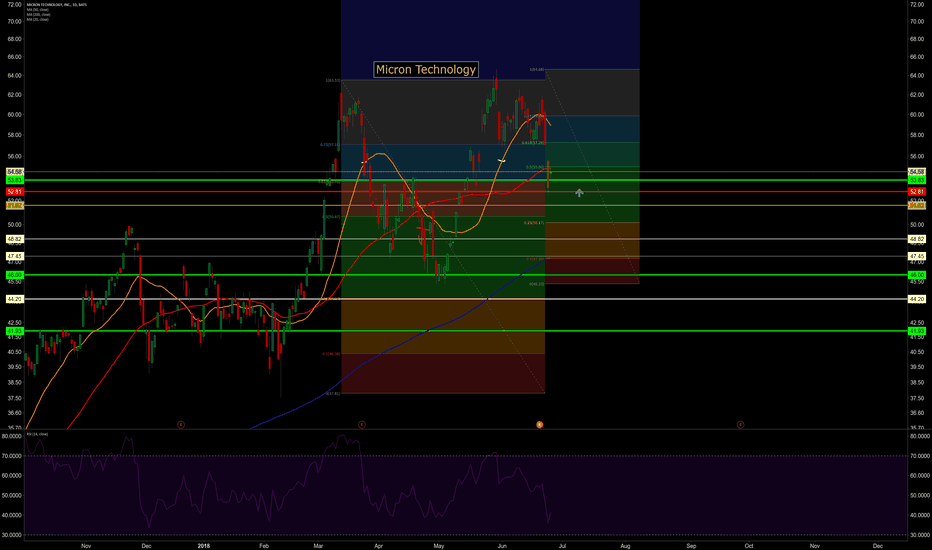Click the orange earnings marker near late June
Screen dimensions: 932x550
pyautogui.click(x=540, y=425)
